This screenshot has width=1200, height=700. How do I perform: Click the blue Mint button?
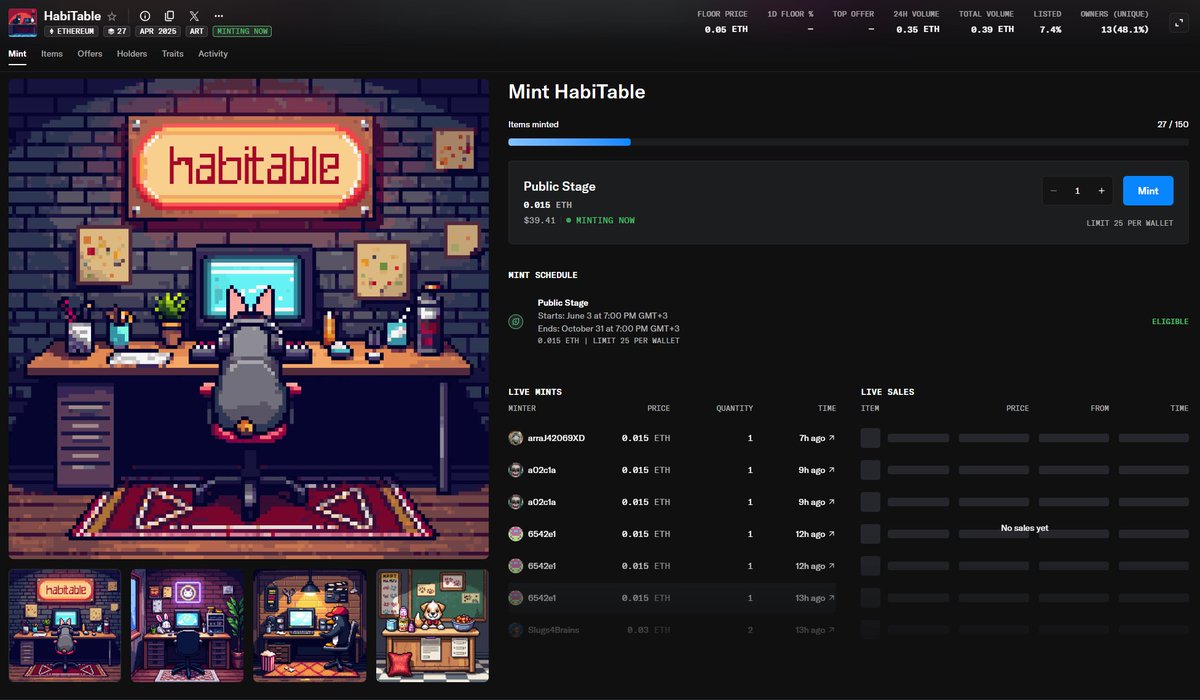point(1148,191)
